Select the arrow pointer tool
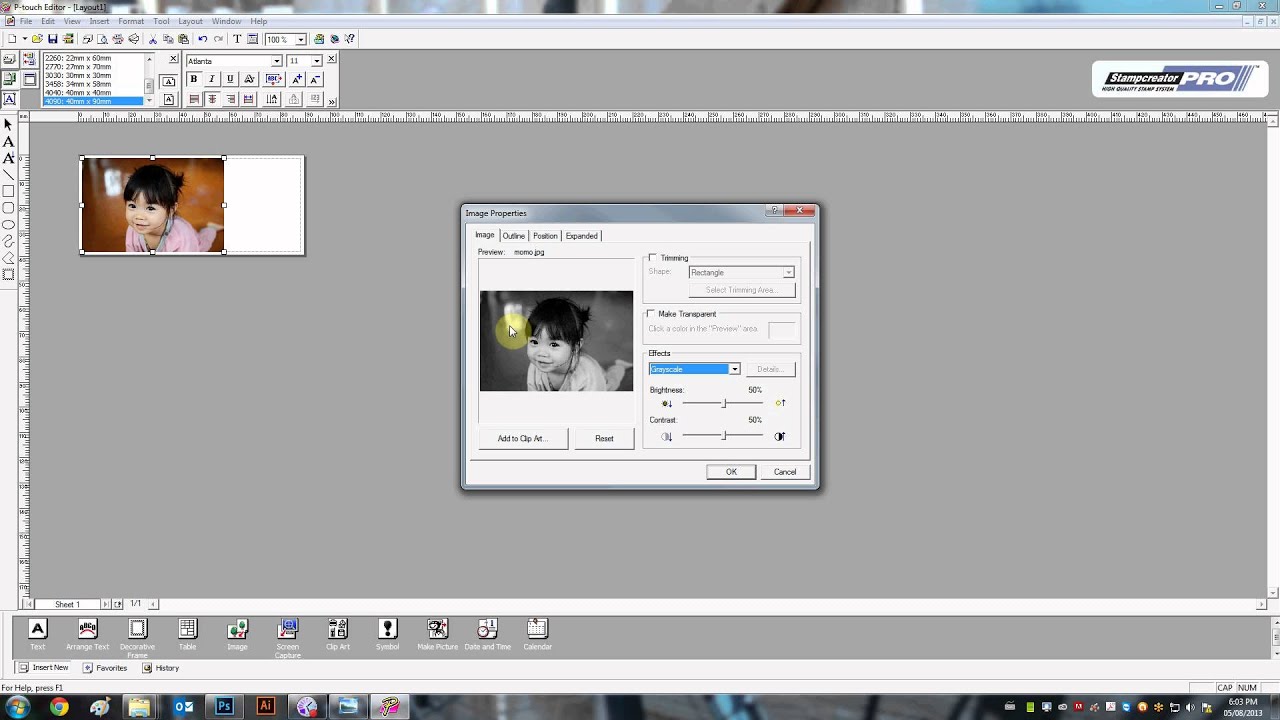Screen dimensions: 1280x720 (8, 125)
